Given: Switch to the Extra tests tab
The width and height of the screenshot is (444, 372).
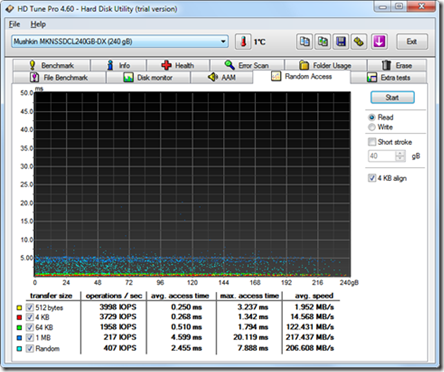Looking at the screenshot, I should (x=389, y=78).
